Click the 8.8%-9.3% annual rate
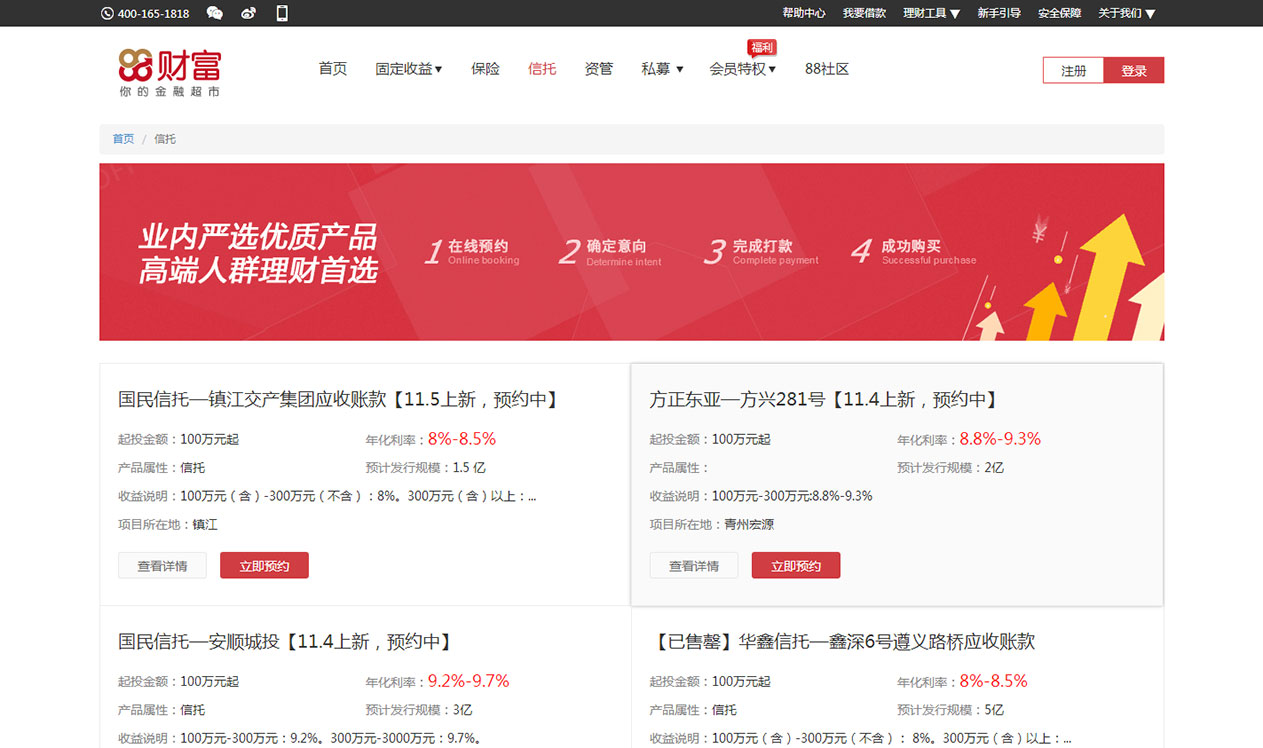The height and width of the screenshot is (748, 1263). (x=1000, y=439)
